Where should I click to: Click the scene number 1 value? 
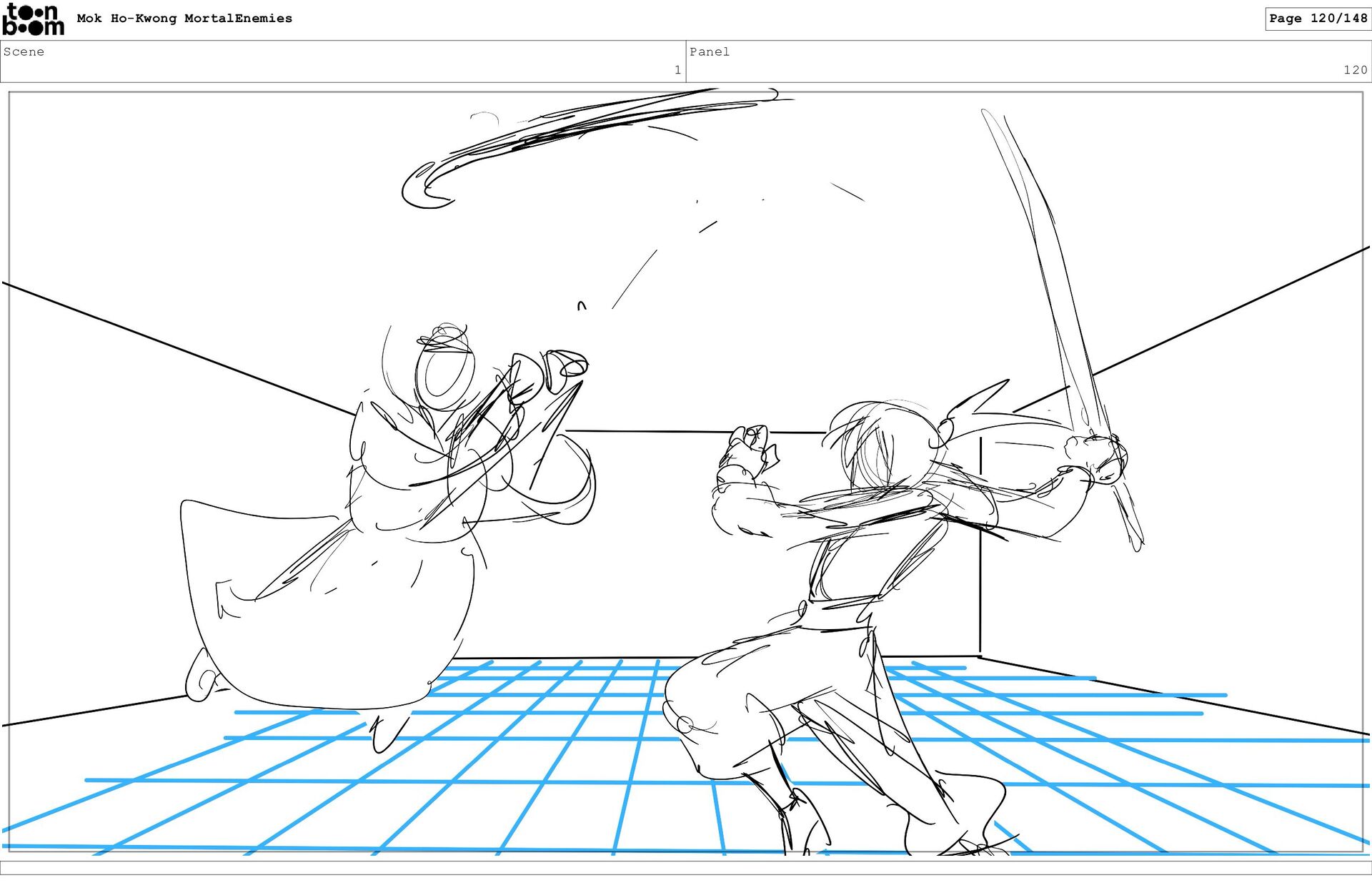tap(677, 70)
